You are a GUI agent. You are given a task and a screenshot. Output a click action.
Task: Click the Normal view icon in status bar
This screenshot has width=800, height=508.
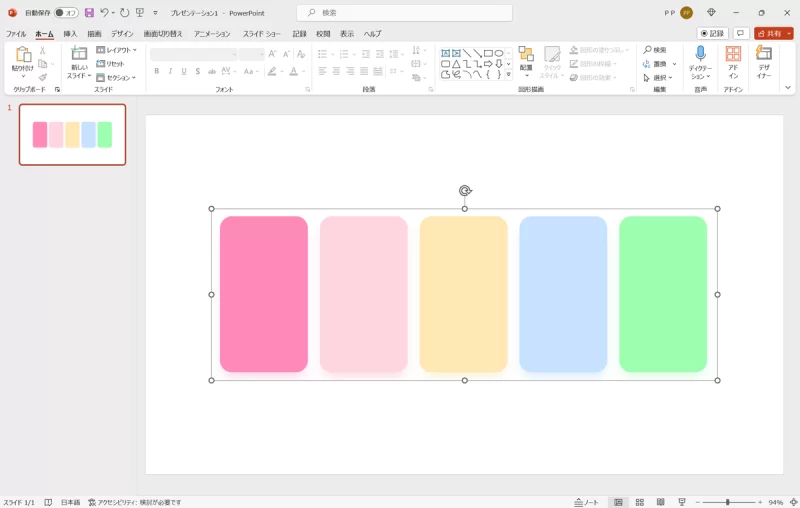click(x=618, y=502)
